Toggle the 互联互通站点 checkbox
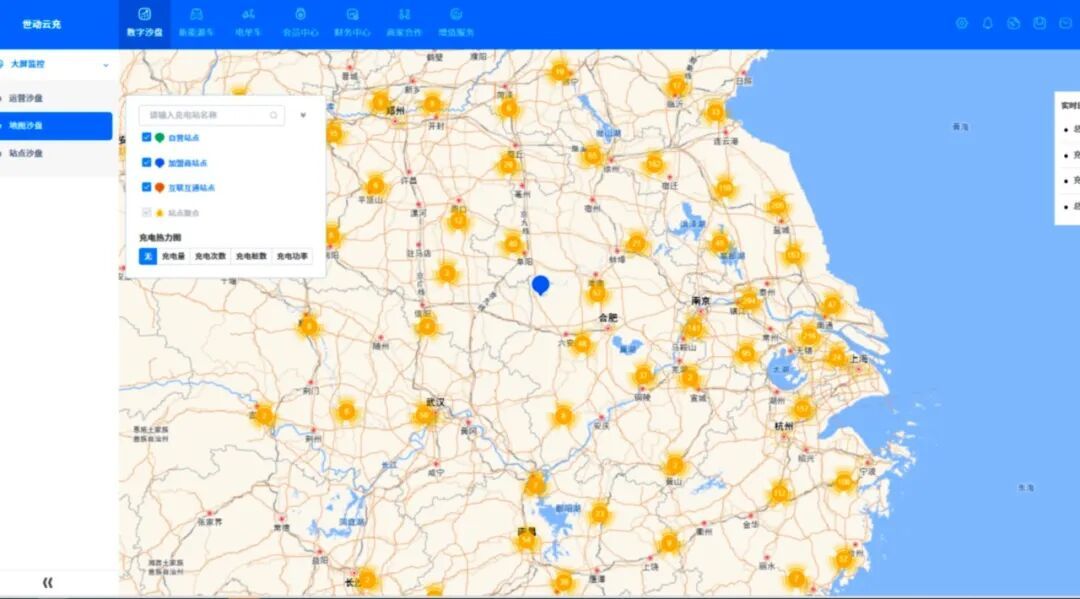The image size is (1080, 599). click(x=147, y=187)
